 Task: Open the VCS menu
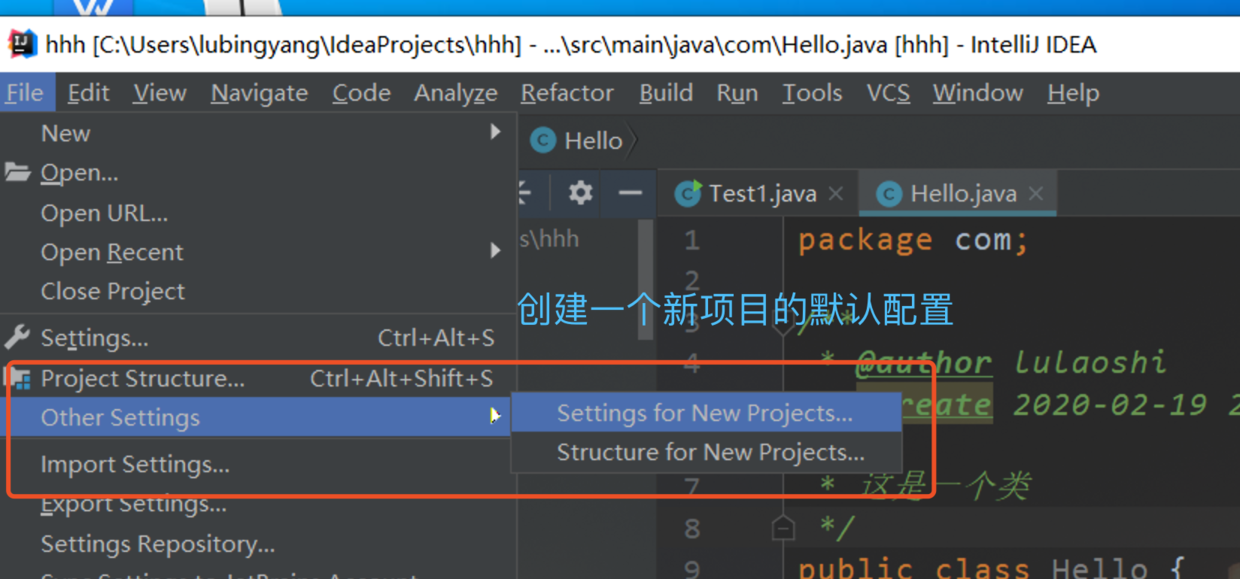[x=888, y=93]
